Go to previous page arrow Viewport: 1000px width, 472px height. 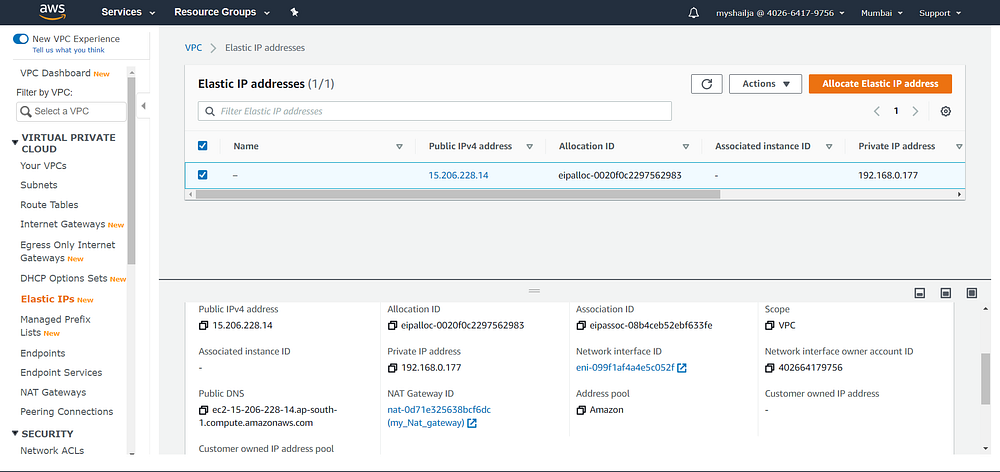click(x=877, y=111)
